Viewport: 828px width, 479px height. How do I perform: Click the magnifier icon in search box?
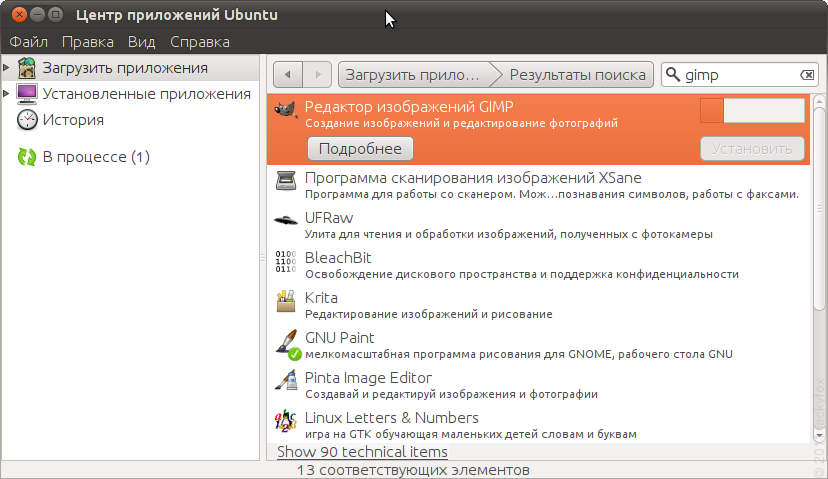click(673, 74)
